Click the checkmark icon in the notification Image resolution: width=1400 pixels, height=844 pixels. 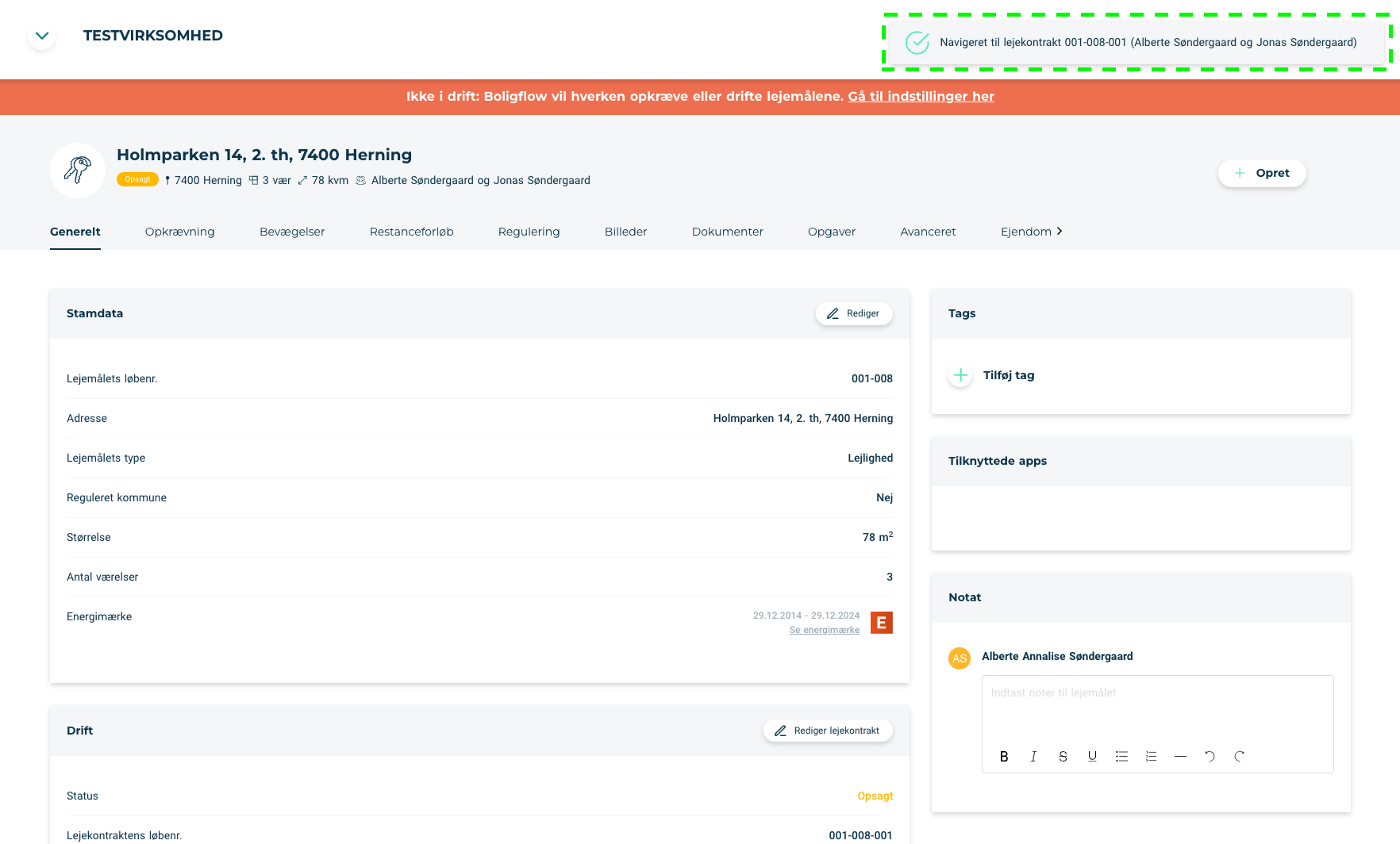[917, 42]
